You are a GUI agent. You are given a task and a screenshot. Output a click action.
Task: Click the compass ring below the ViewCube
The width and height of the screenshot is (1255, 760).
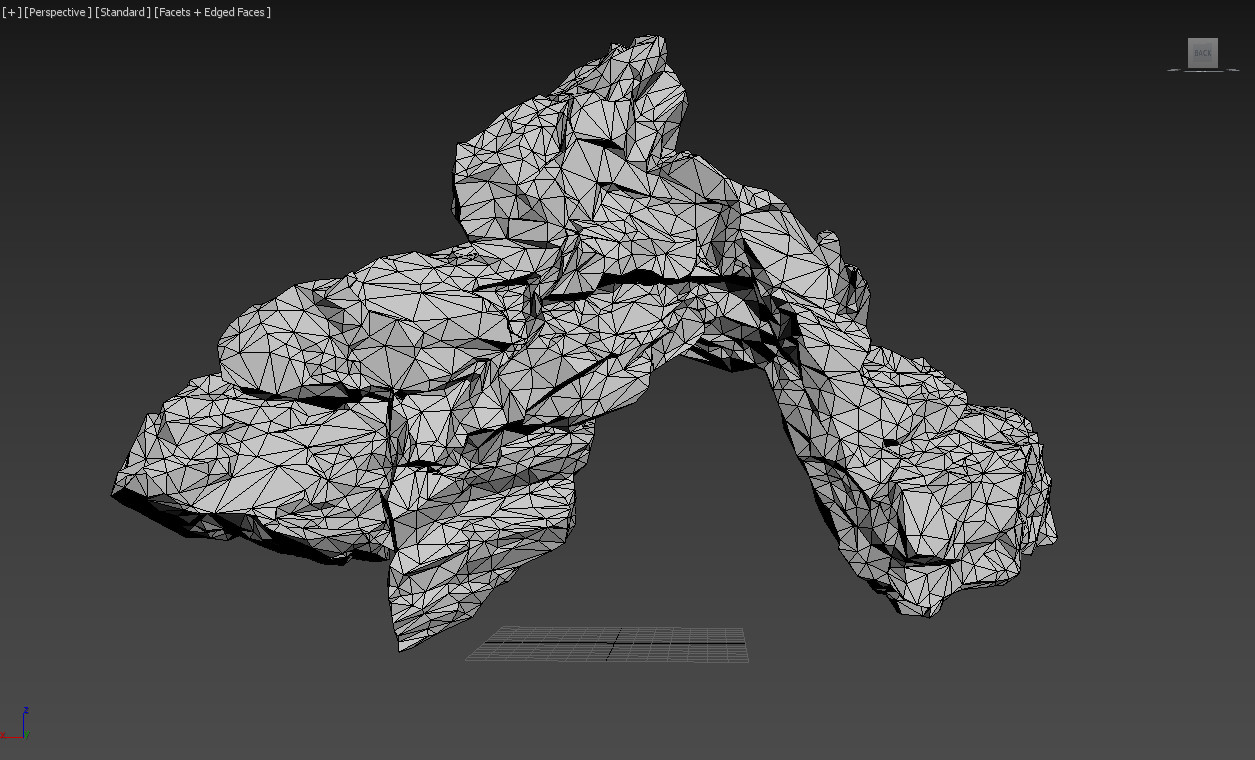pyautogui.click(x=1203, y=71)
